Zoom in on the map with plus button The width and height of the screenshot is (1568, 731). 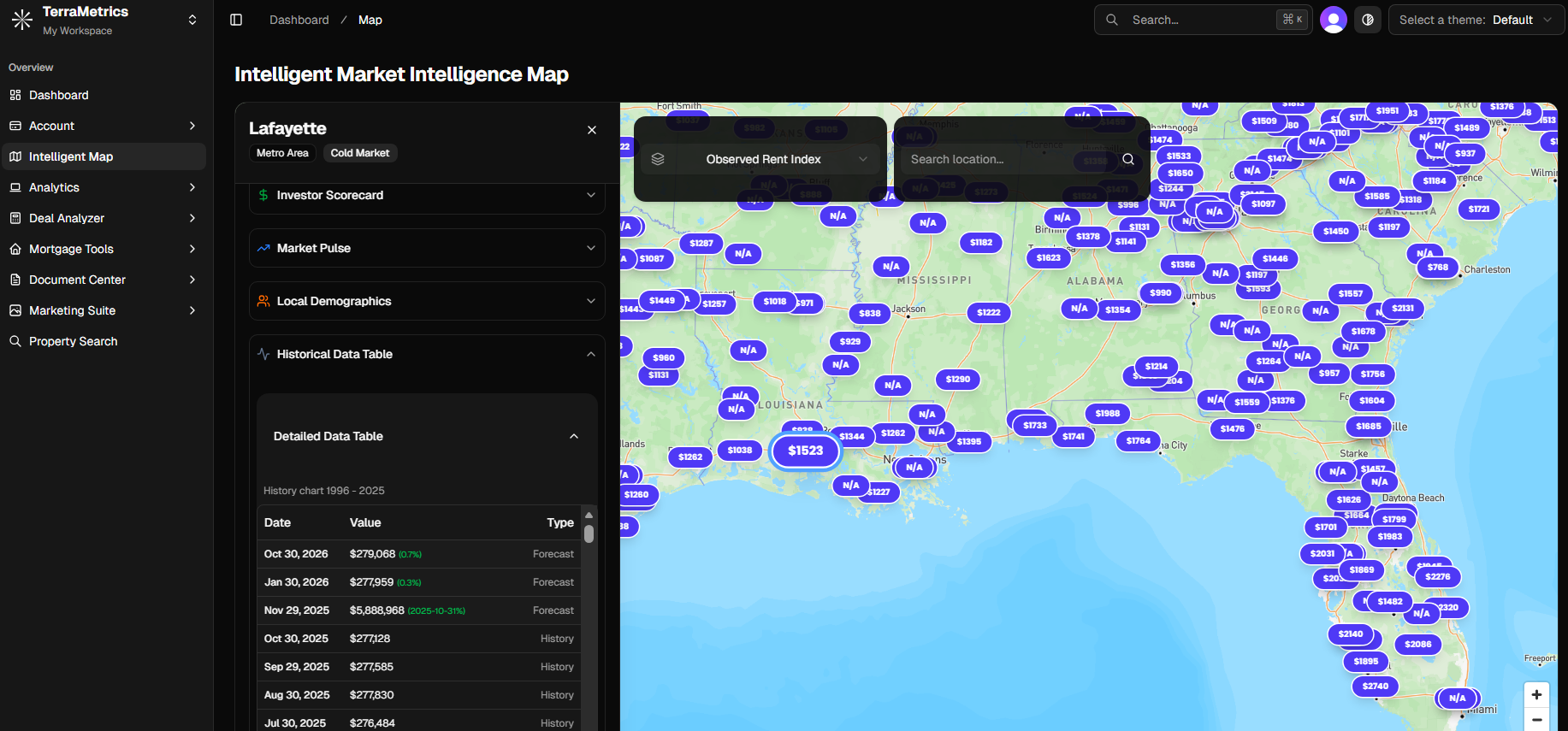(1536, 694)
